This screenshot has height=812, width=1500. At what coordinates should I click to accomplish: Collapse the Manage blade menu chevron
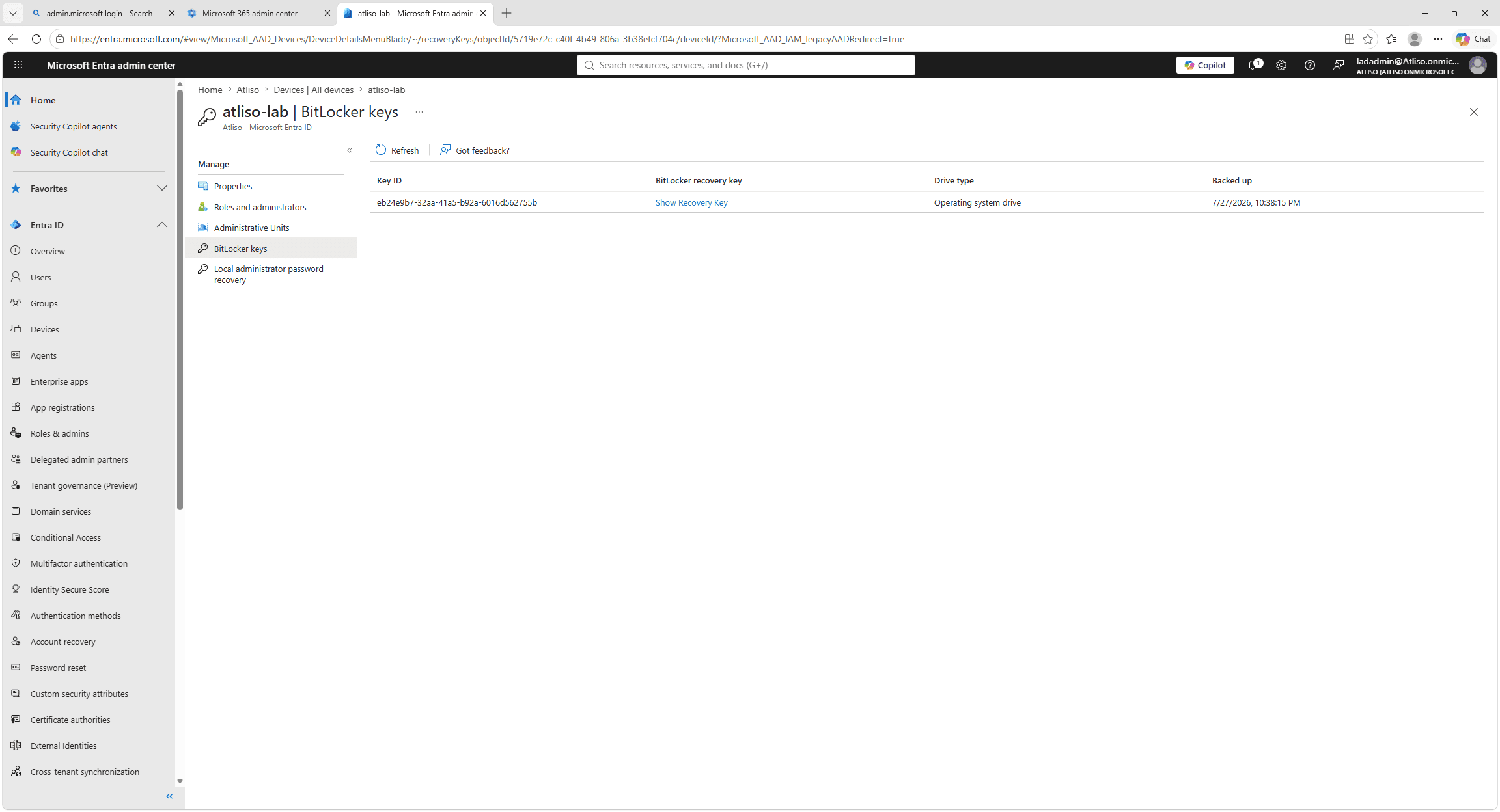(x=350, y=150)
